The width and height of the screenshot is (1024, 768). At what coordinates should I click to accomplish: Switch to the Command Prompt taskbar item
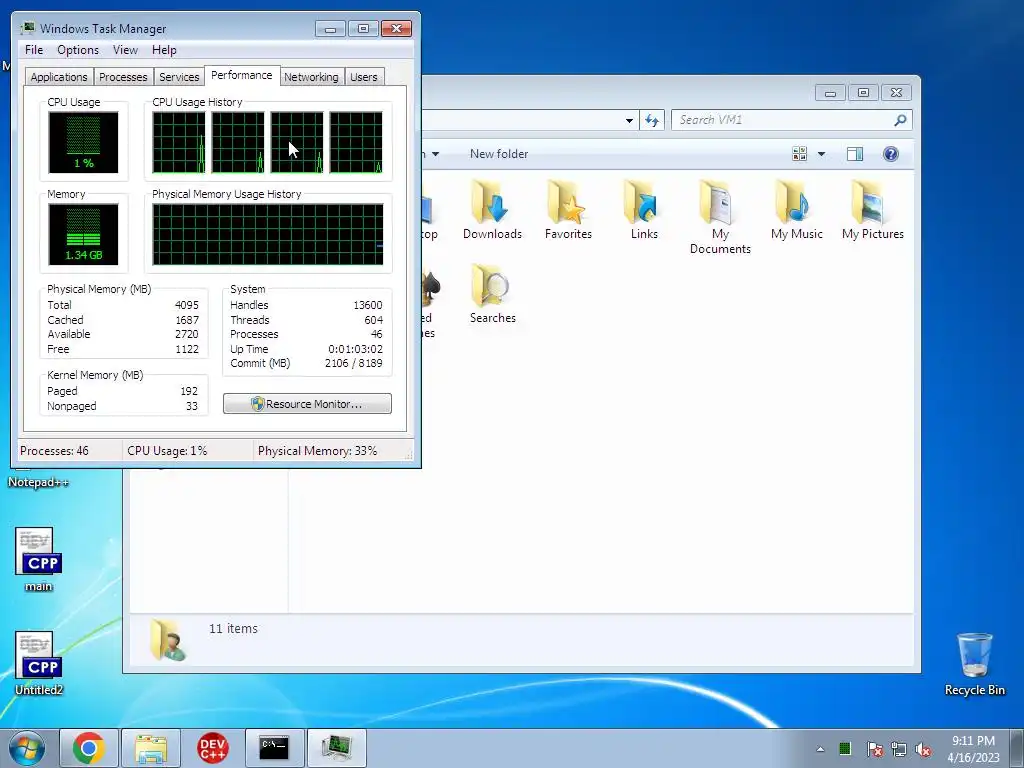pyautogui.click(x=274, y=748)
